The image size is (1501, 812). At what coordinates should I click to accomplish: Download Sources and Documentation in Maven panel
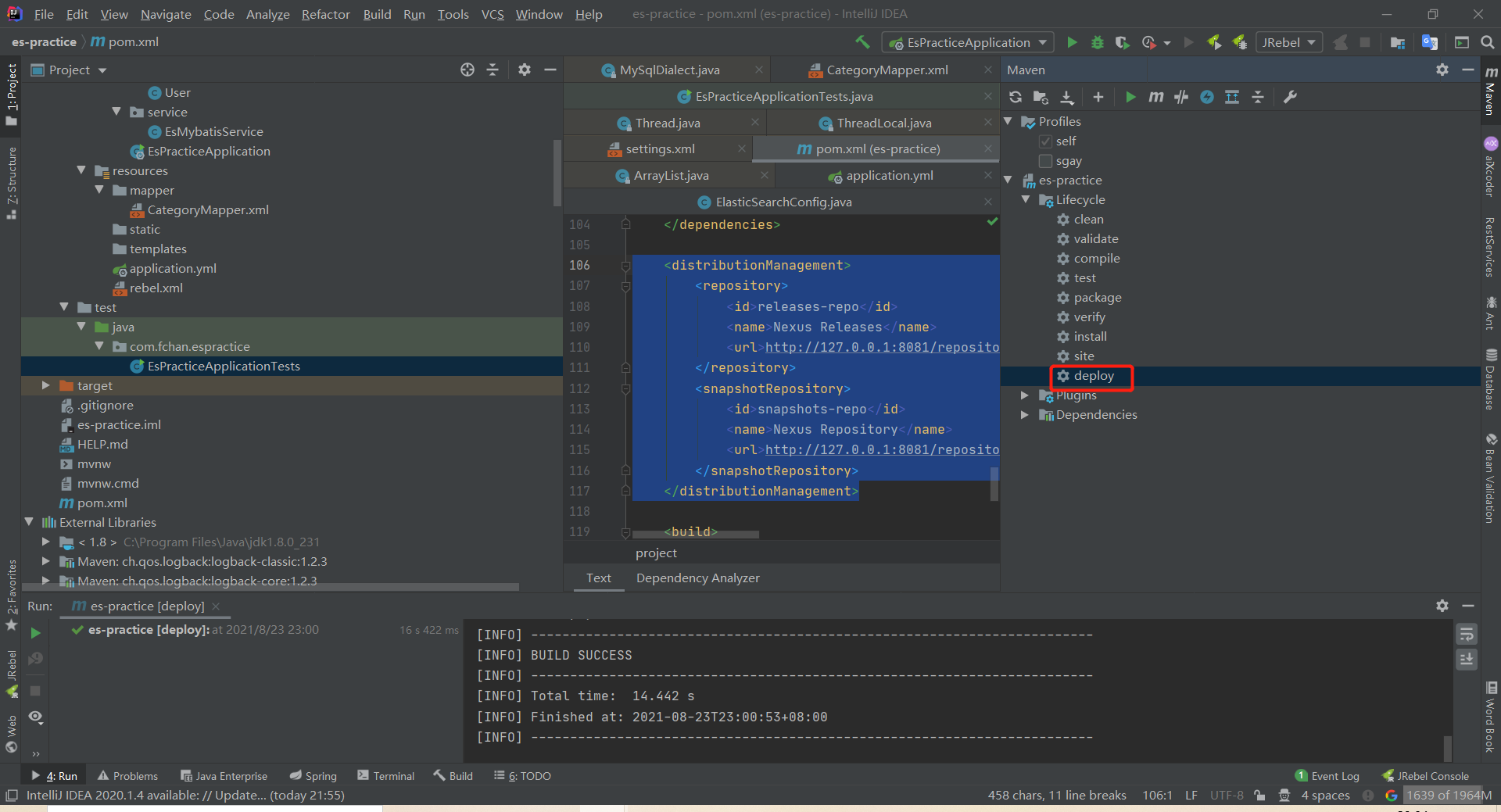click(1067, 97)
